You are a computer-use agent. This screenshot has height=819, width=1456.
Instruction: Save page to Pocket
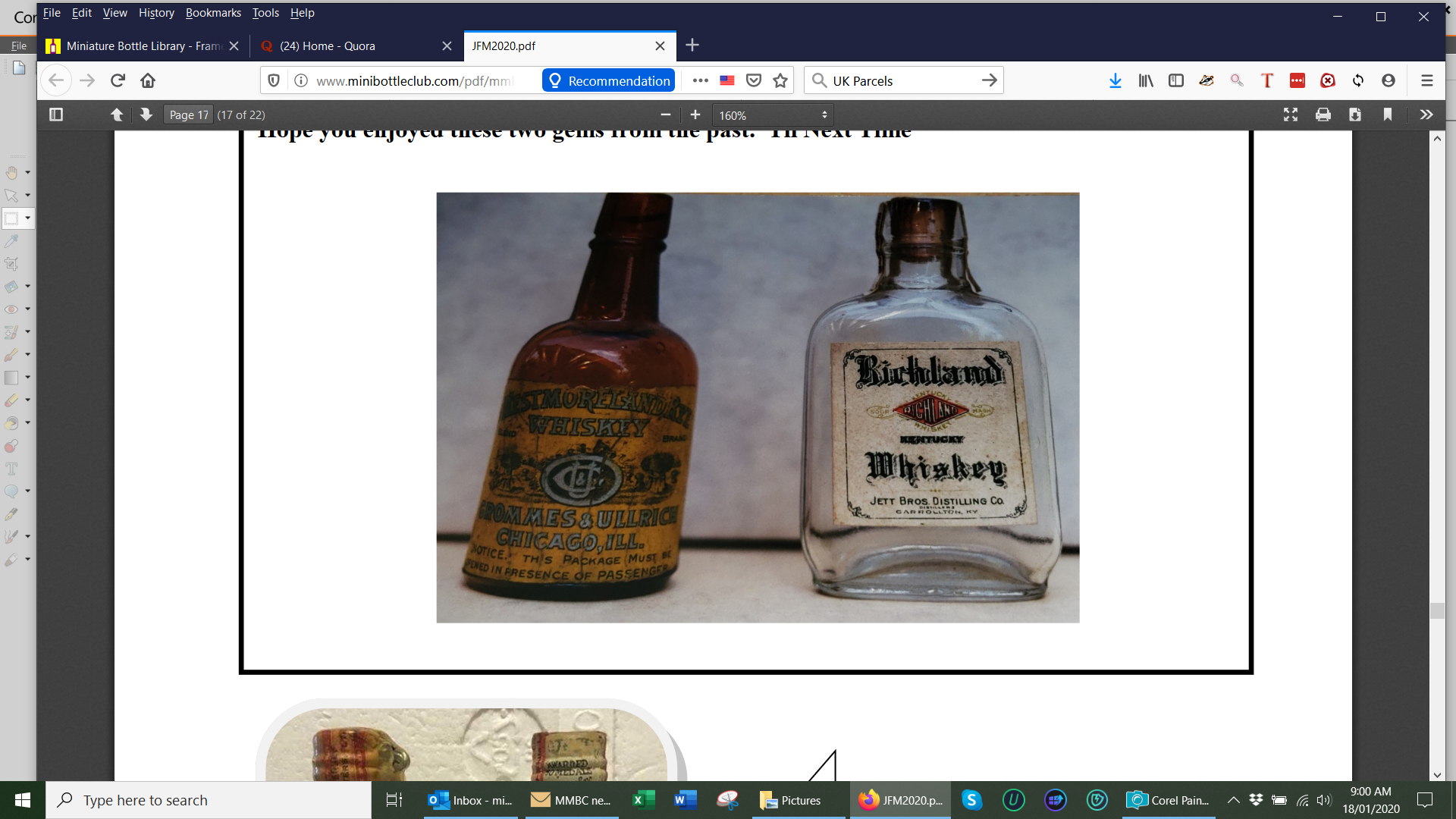(754, 80)
